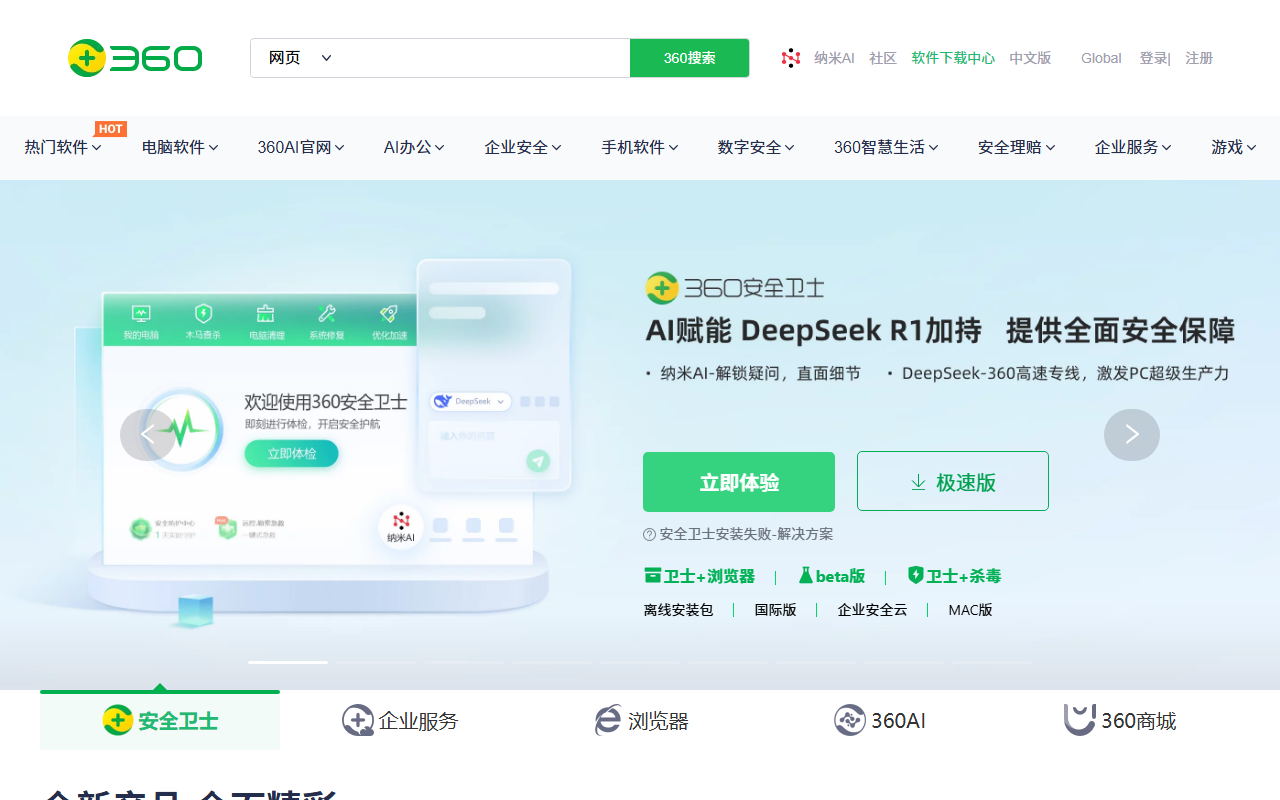
Task: Click the 系统修复 wrench icon in preview
Action: [x=327, y=313]
